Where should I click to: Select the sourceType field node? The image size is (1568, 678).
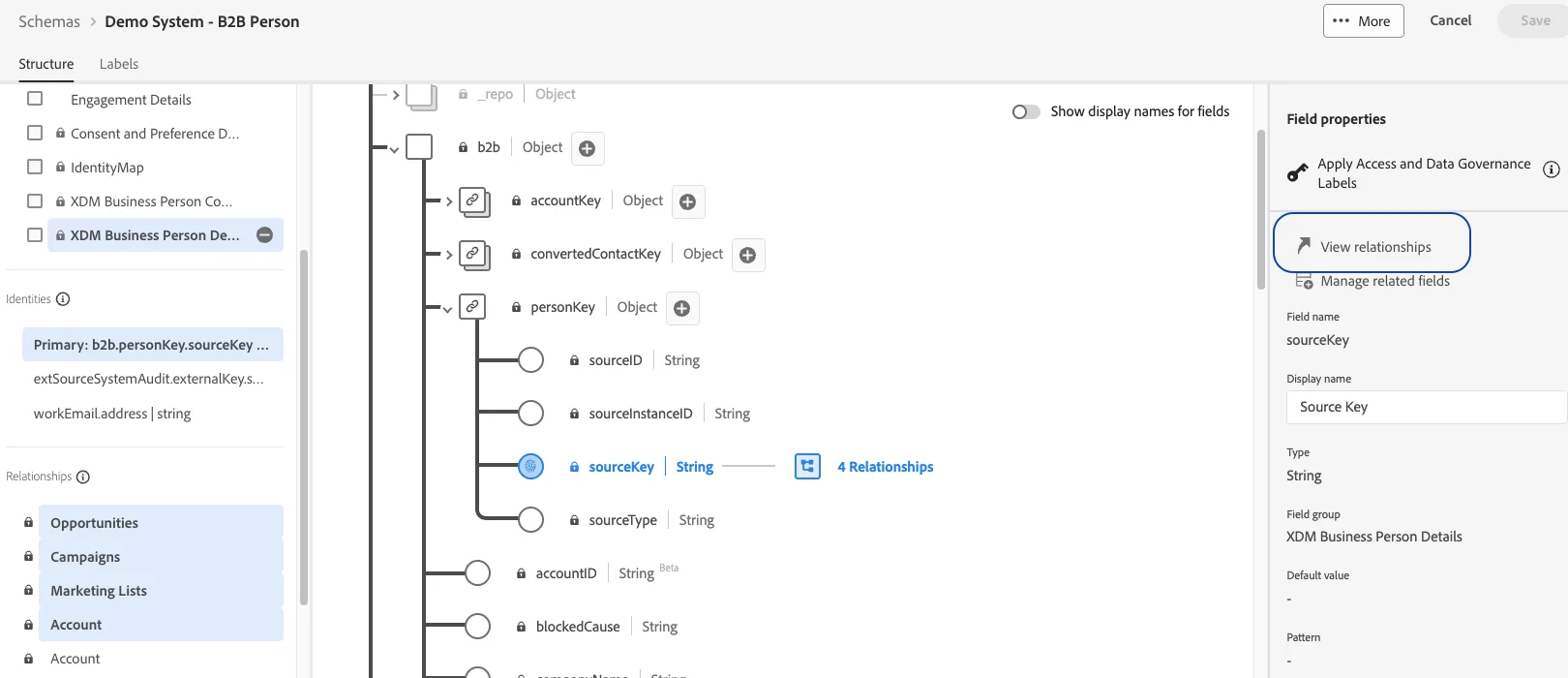coord(530,520)
